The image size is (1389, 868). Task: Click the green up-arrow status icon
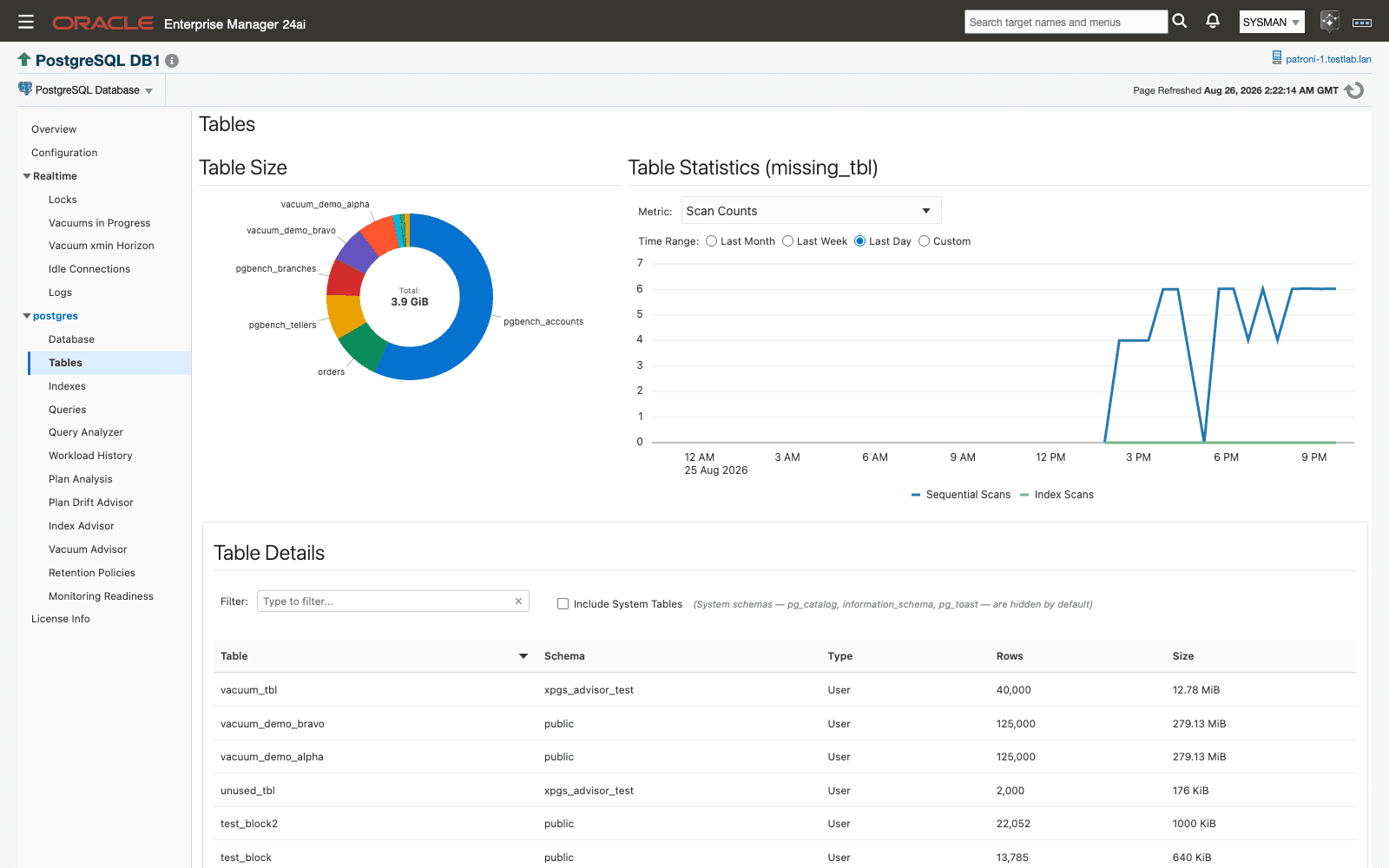click(x=24, y=59)
